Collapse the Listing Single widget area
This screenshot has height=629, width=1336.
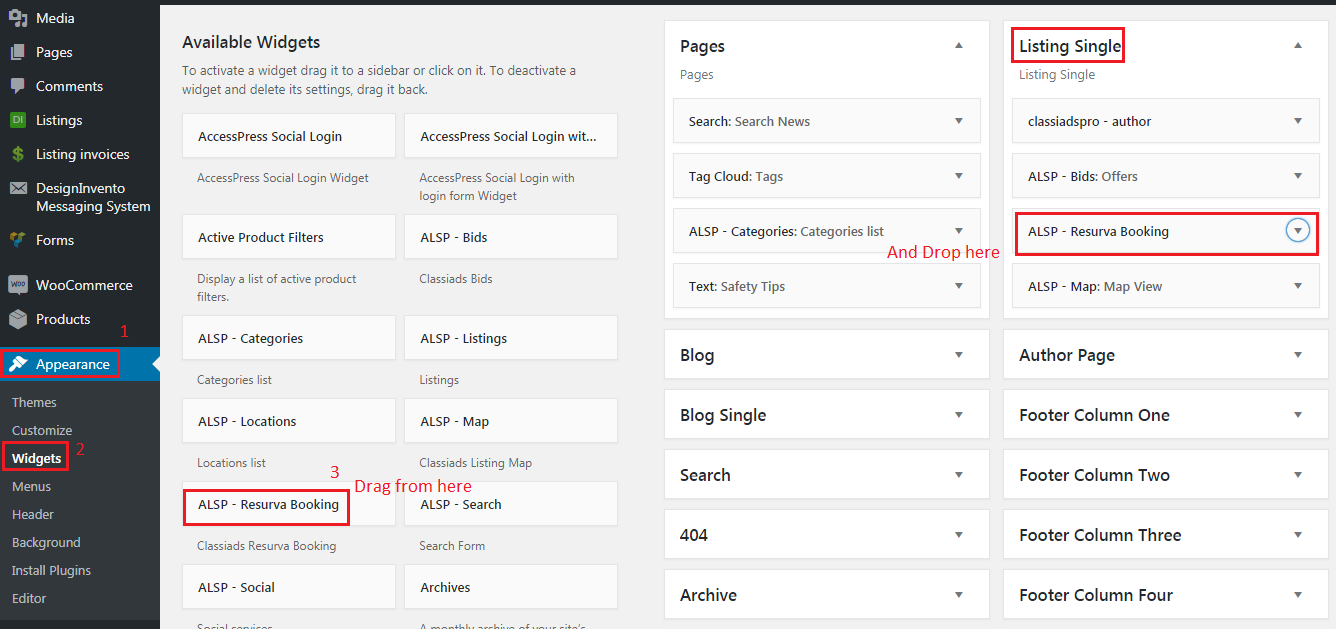1298,46
